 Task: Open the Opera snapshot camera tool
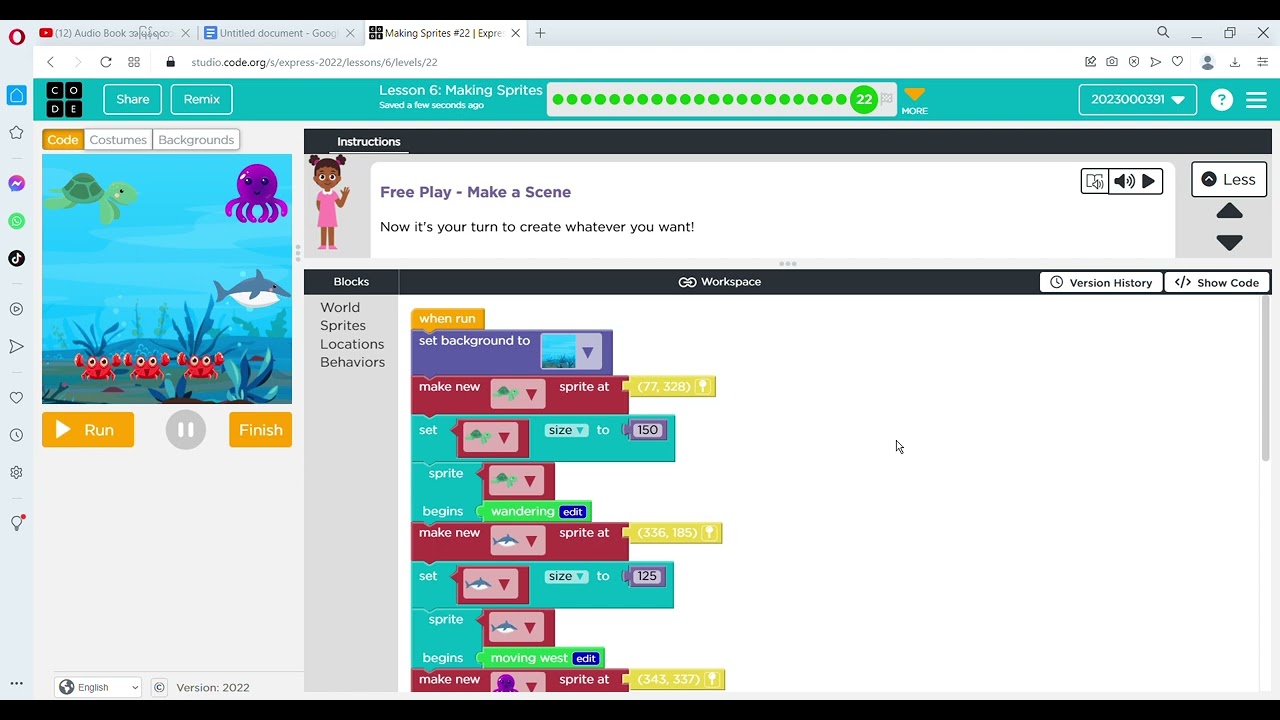coord(1112,62)
